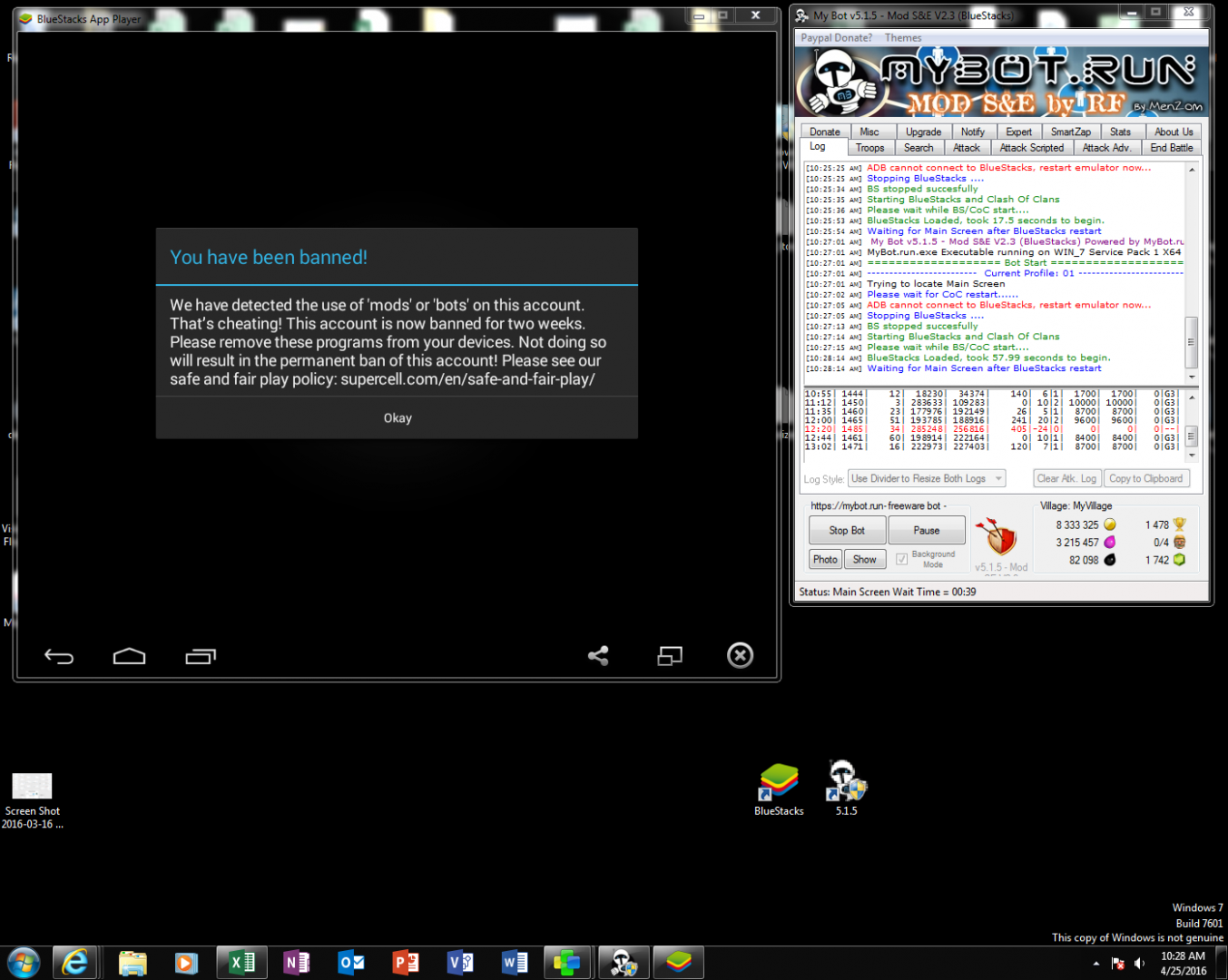Switch to the Upgrade tab
Screen dimensions: 1228x980
[x=923, y=132]
